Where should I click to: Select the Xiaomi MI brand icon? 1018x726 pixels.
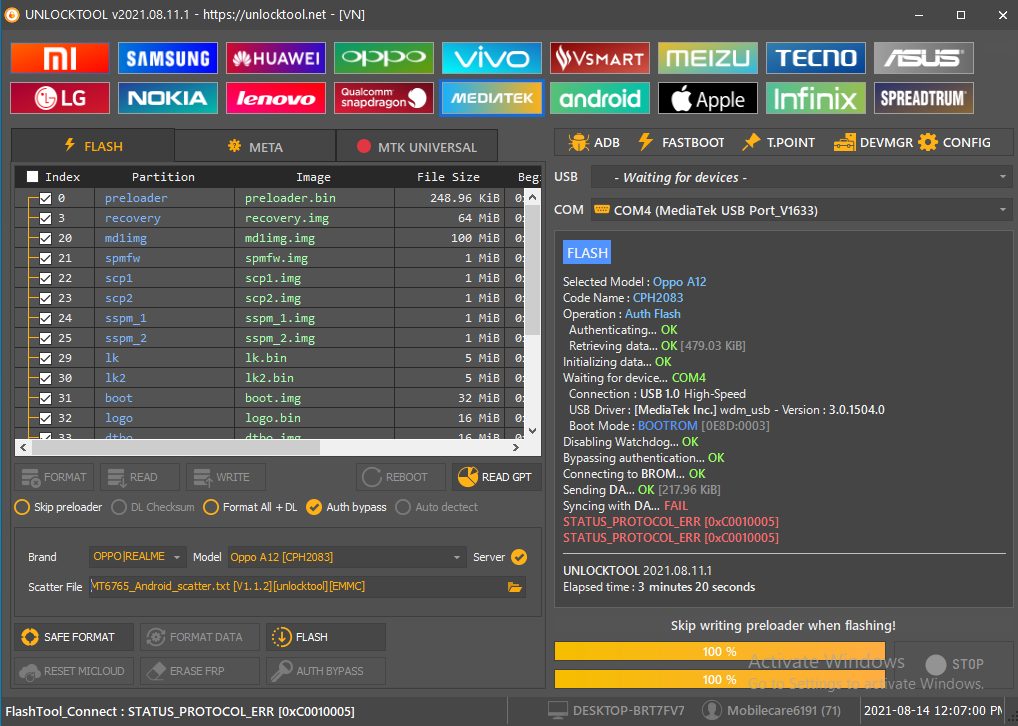coord(60,58)
